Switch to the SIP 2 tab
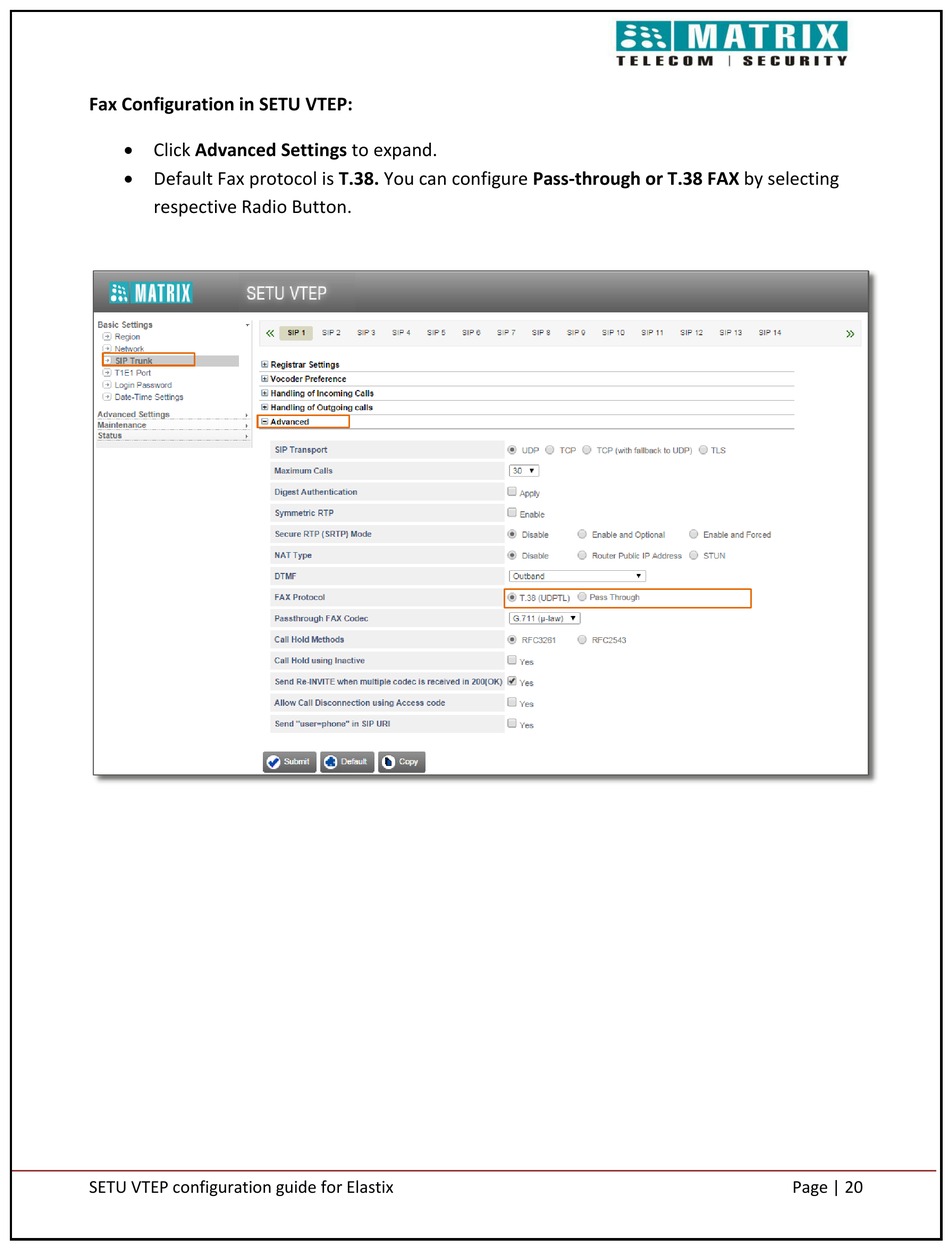 coord(331,333)
